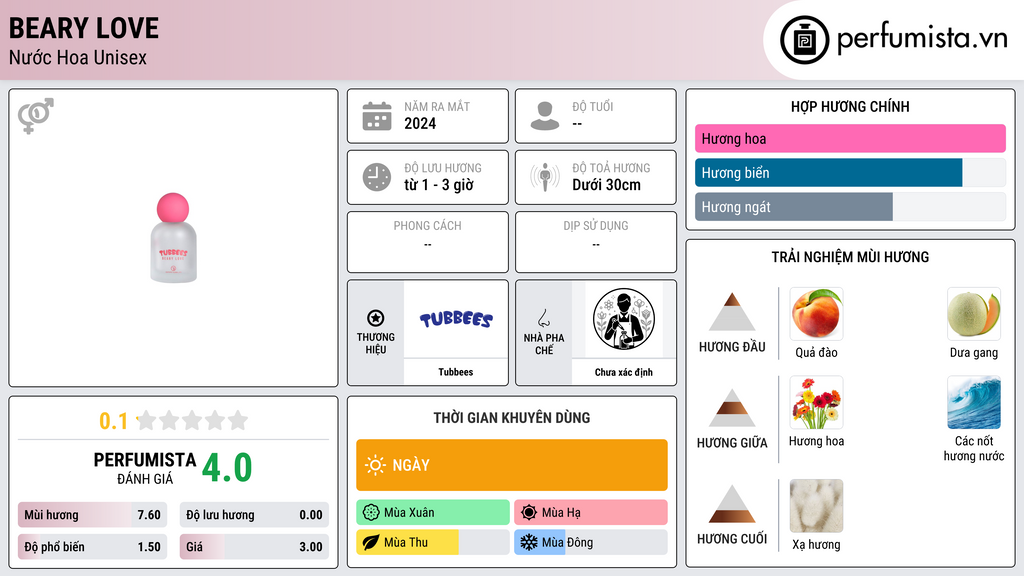Click the Nước Hoa Unisex subtitle
Viewport: 1024px width, 576px height.
pyautogui.click(x=78, y=57)
